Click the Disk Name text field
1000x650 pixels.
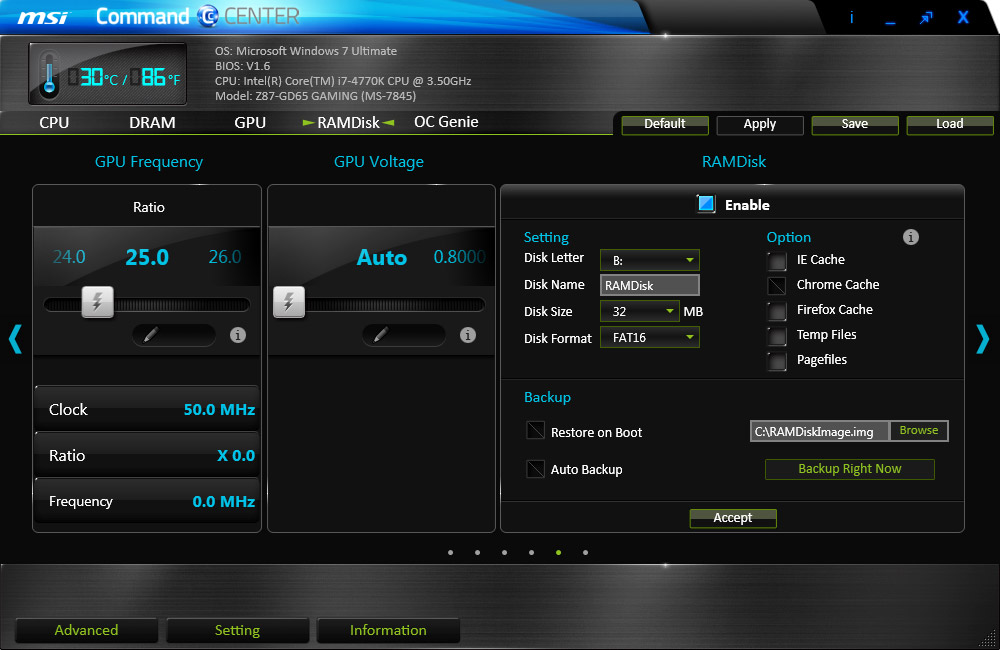[x=650, y=285]
